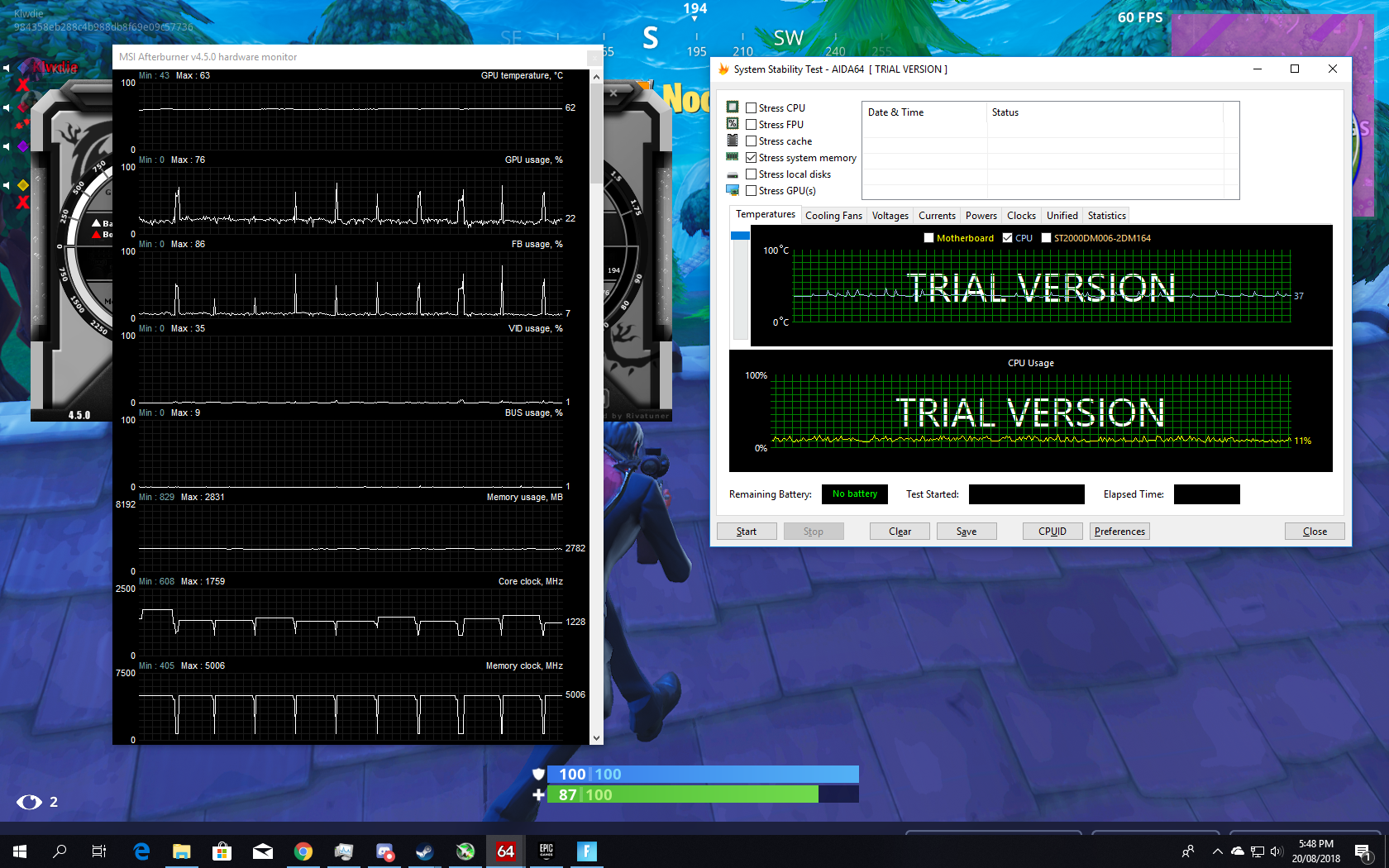Viewport: 1389px width, 868px height.
Task: Open Microsoft Edge from the taskbar
Action: tap(141, 851)
